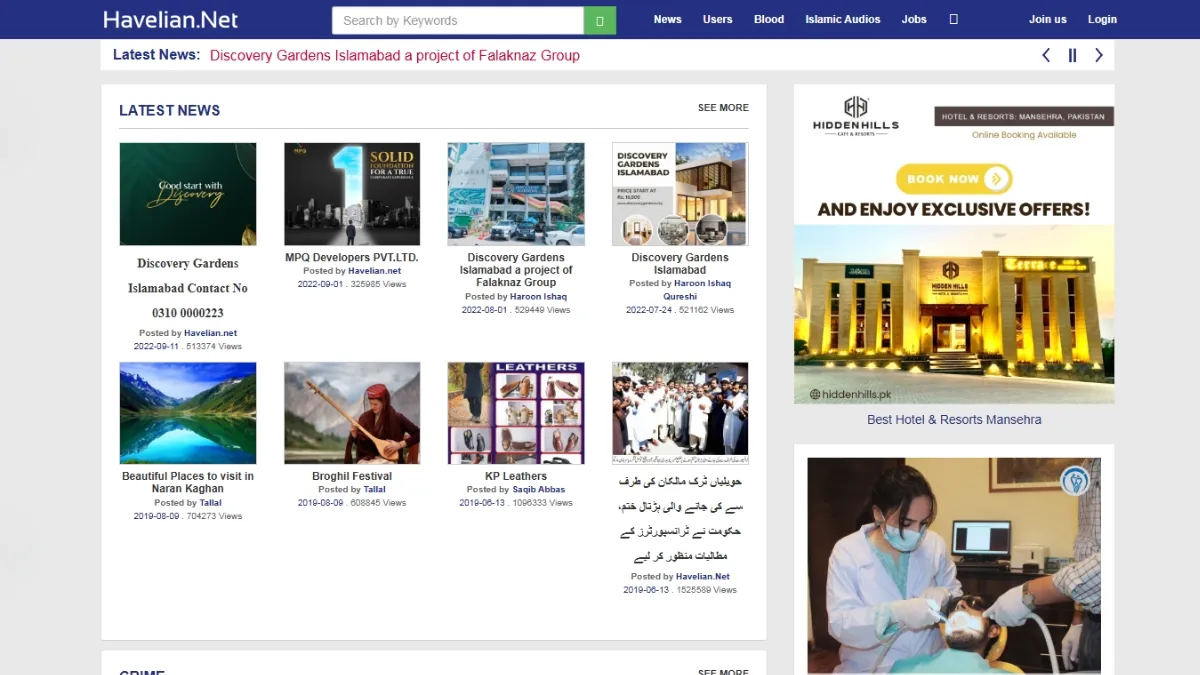Open the Jobs menu item

(914, 19)
